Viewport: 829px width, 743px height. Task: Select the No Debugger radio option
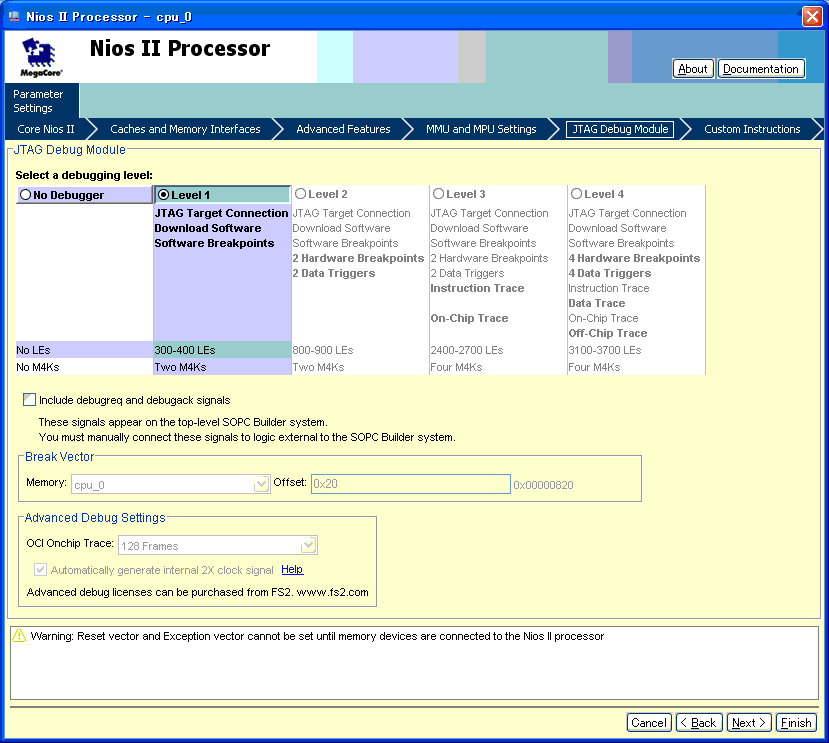(x=25, y=195)
